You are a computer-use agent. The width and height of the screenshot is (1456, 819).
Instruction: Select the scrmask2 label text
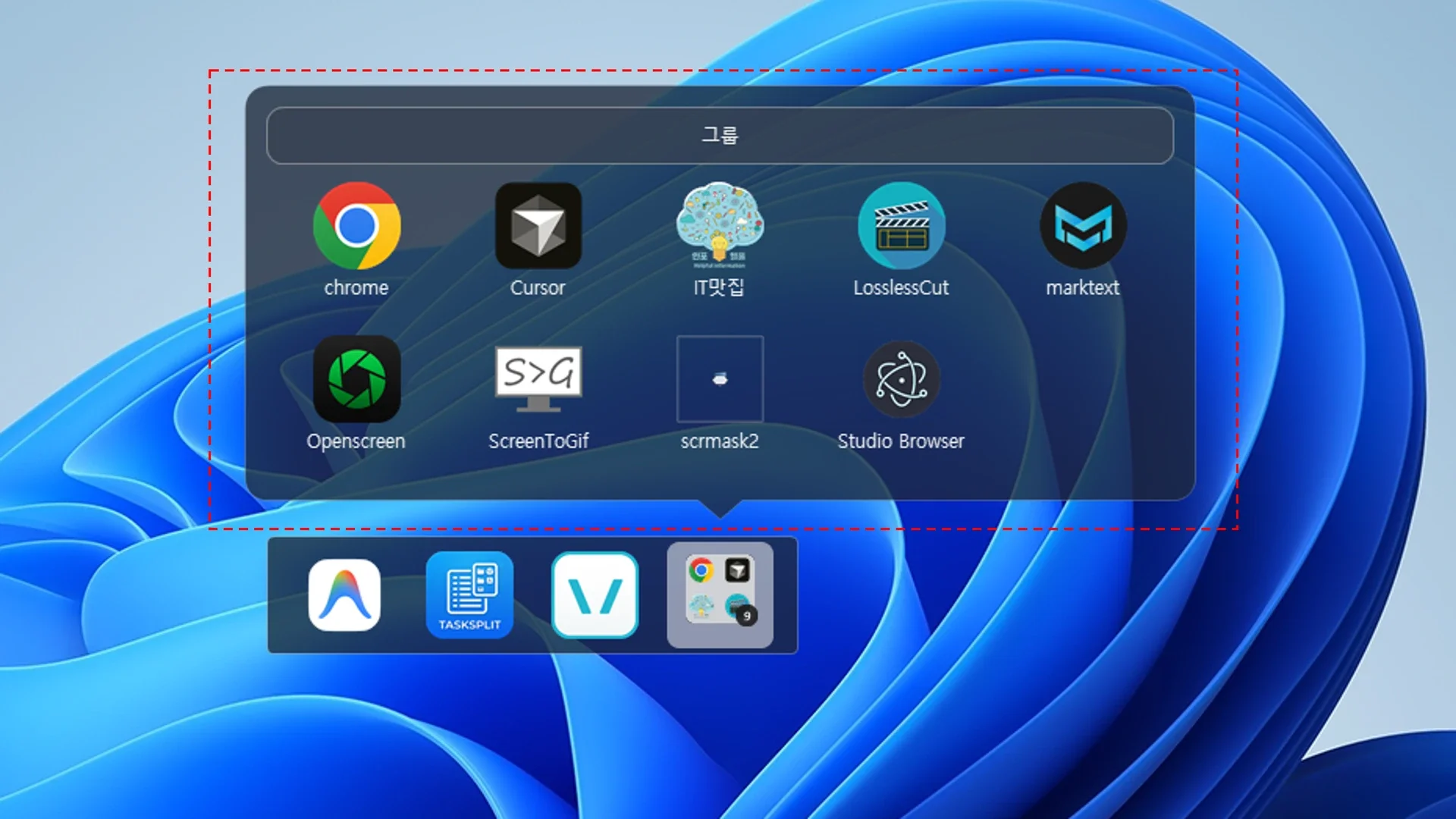(720, 441)
